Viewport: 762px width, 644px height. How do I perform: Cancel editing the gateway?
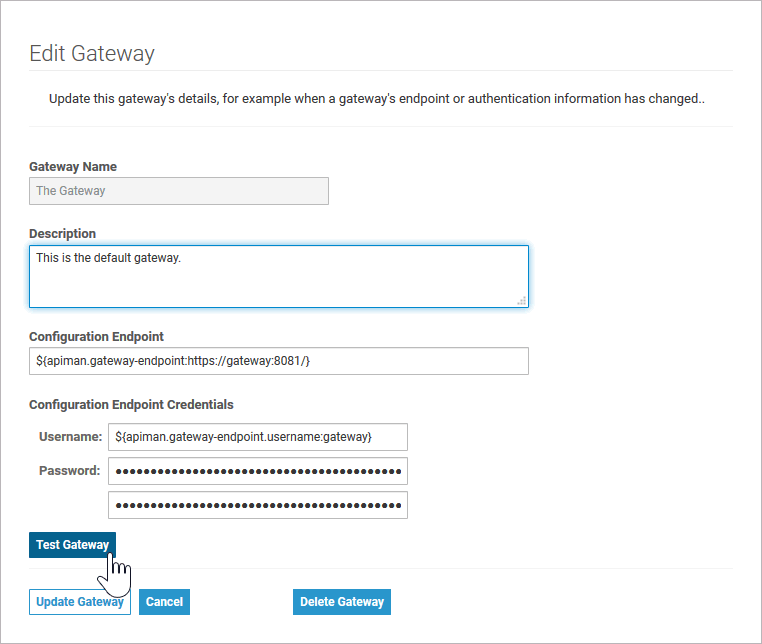coord(164,602)
